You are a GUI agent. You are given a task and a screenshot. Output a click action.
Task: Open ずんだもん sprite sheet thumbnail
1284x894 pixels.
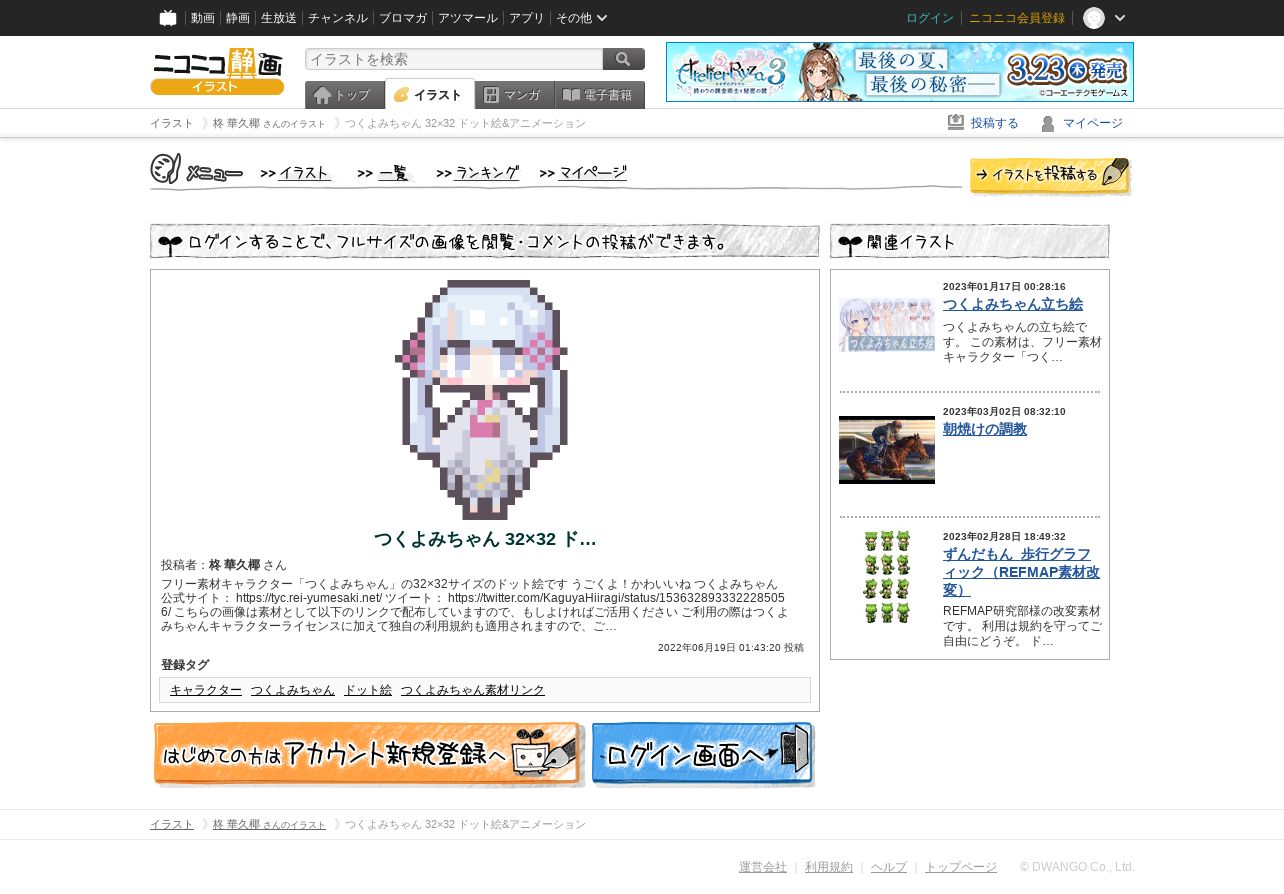click(887, 577)
